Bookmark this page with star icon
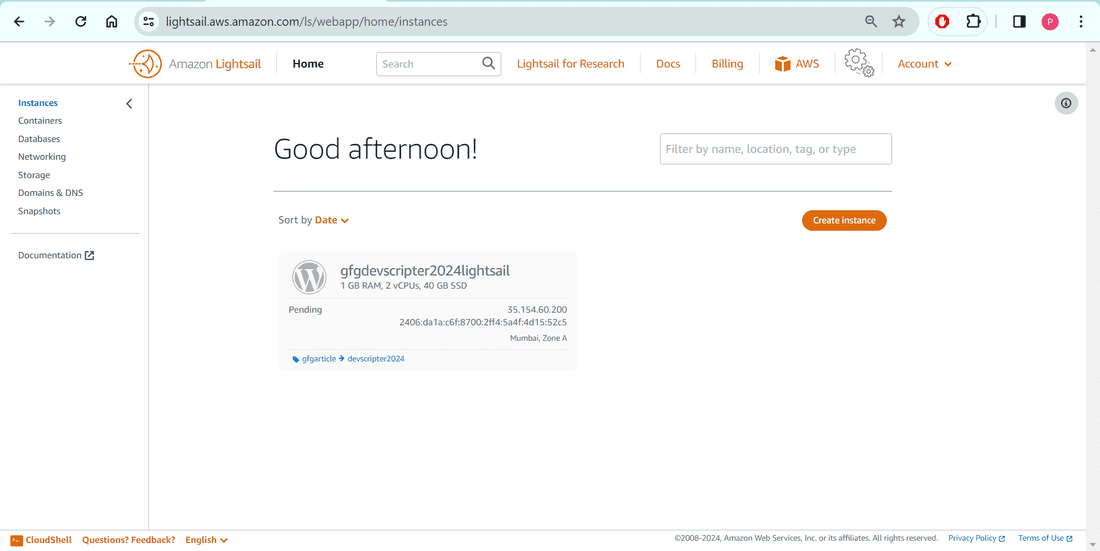Viewport: 1100px width, 551px height. (899, 22)
